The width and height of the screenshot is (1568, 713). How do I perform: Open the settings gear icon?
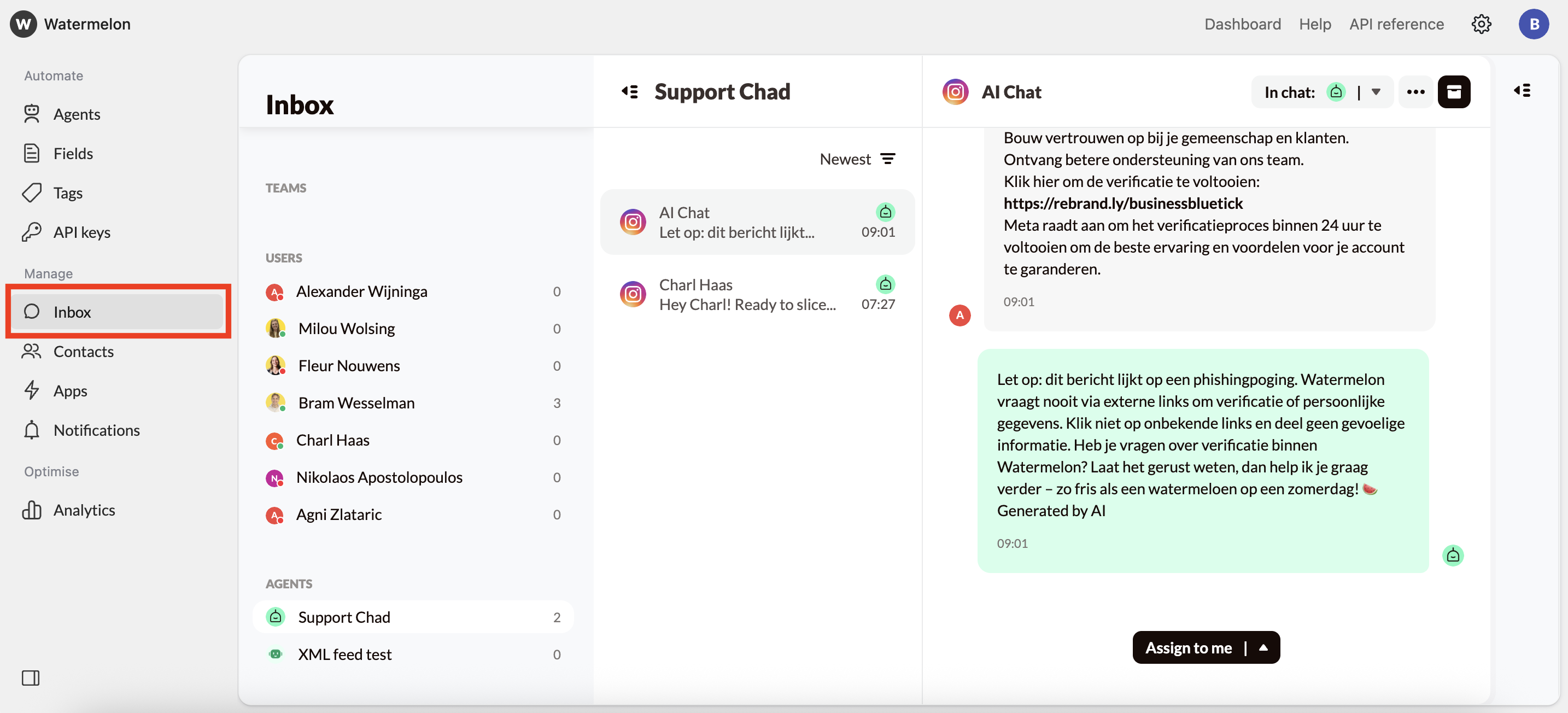click(x=1481, y=25)
